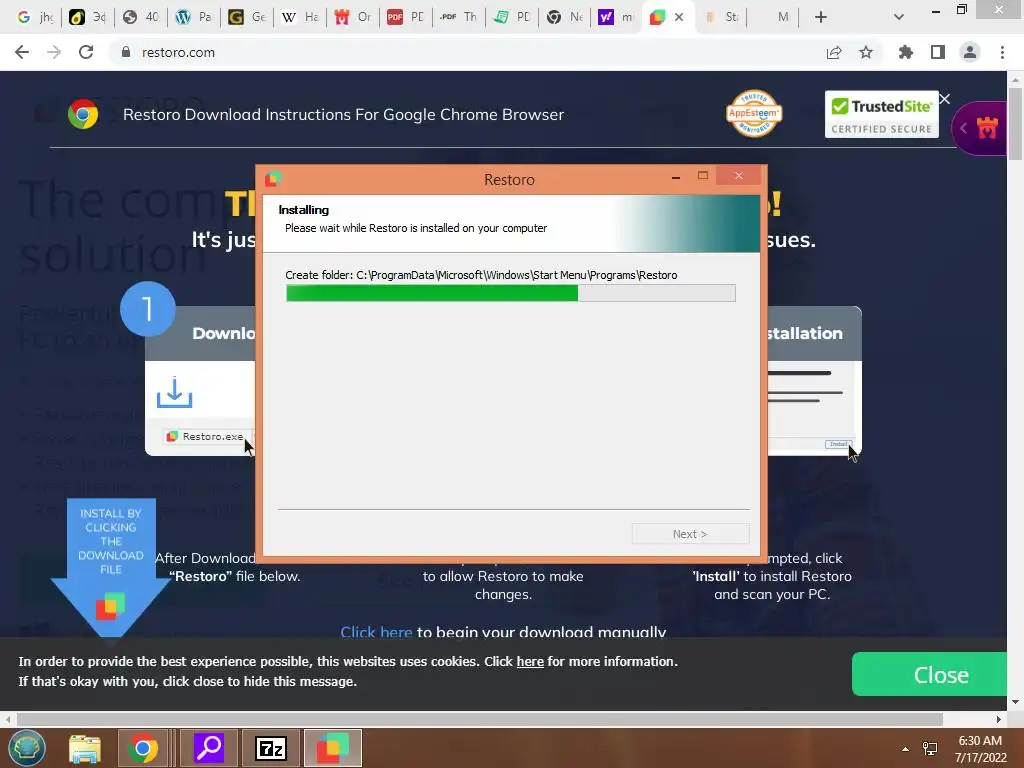1024x768 pixels.
Task: Switch to the Yahoo 'mi' tab
Action: tap(617, 17)
